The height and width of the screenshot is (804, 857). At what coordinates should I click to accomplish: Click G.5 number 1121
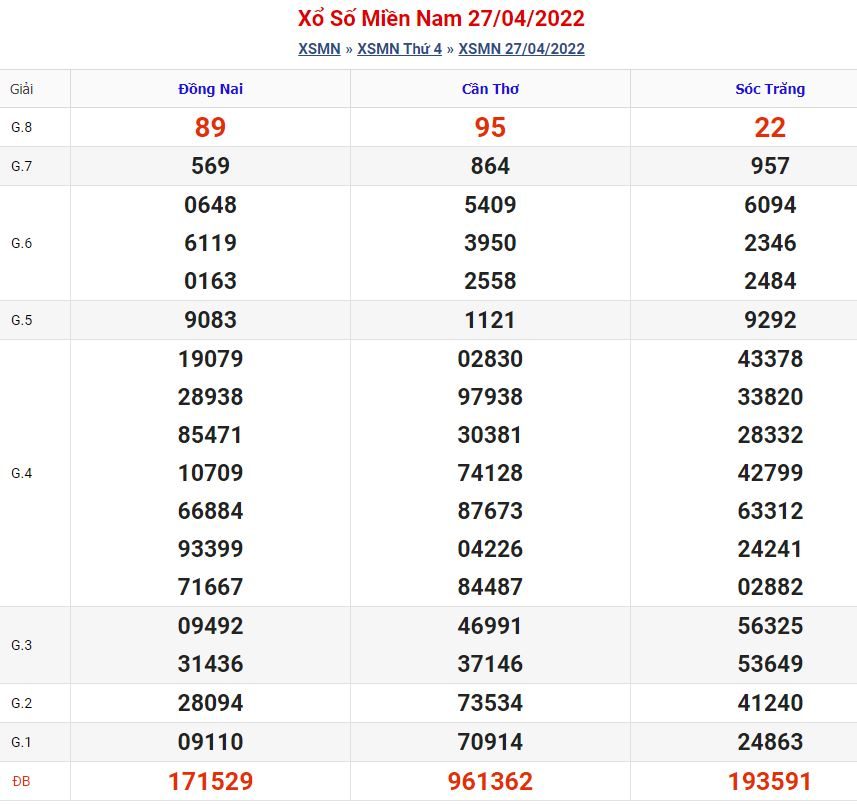point(490,320)
